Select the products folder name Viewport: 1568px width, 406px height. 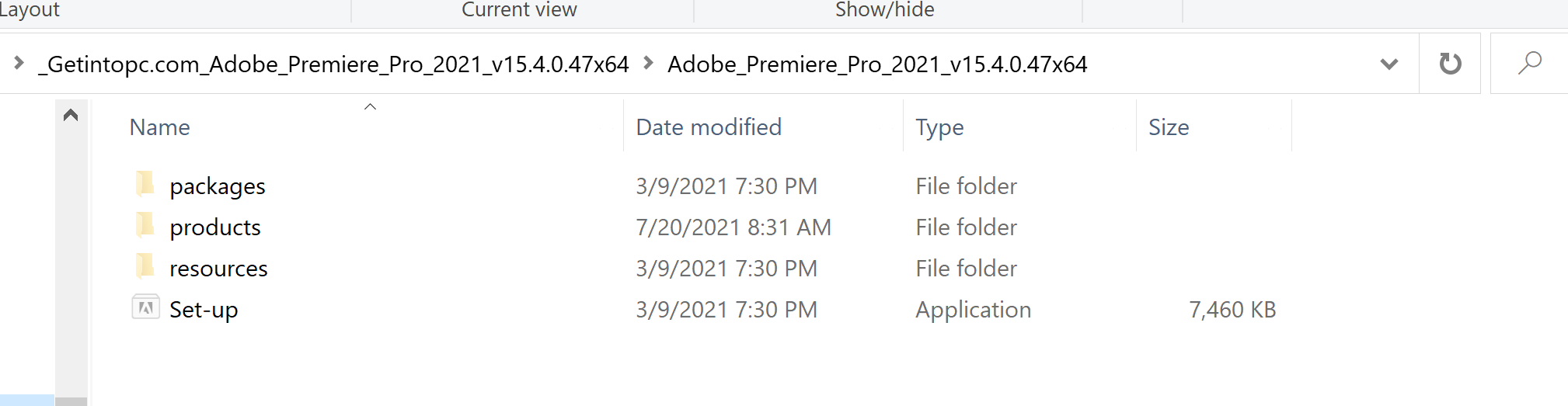click(215, 227)
